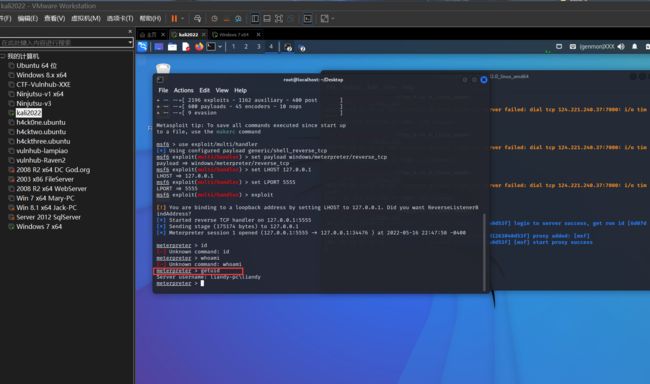Toggle the thumbnail bar view icon
Screen dimensions: 650x384
(x=267, y=19)
